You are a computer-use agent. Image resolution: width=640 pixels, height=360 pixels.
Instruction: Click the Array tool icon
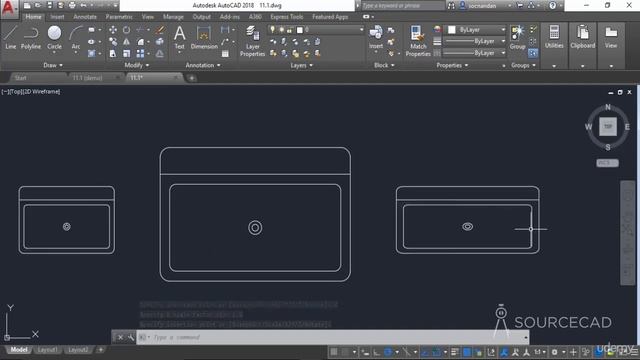click(x=140, y=53)
